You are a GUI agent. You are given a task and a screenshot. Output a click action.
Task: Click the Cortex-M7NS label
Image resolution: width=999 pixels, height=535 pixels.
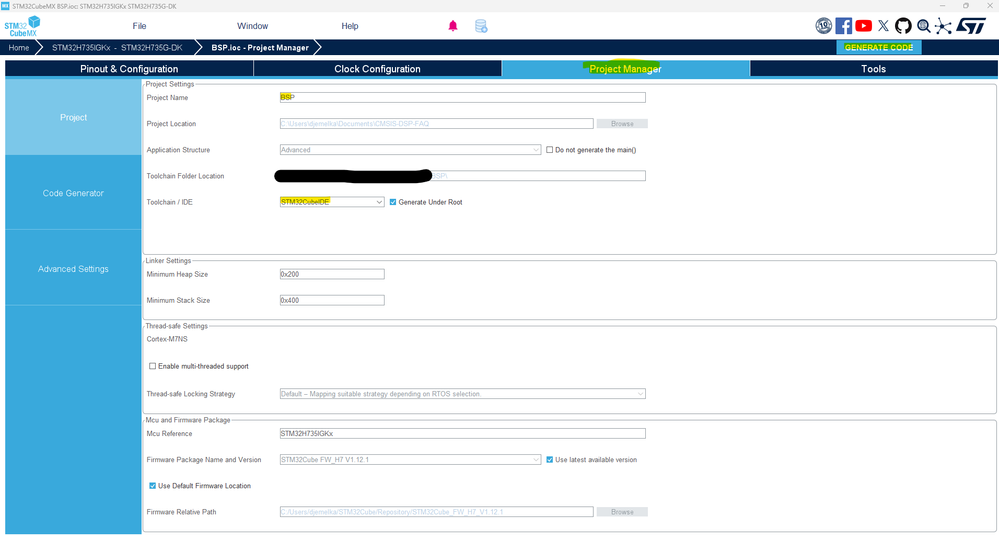(167, 339)
